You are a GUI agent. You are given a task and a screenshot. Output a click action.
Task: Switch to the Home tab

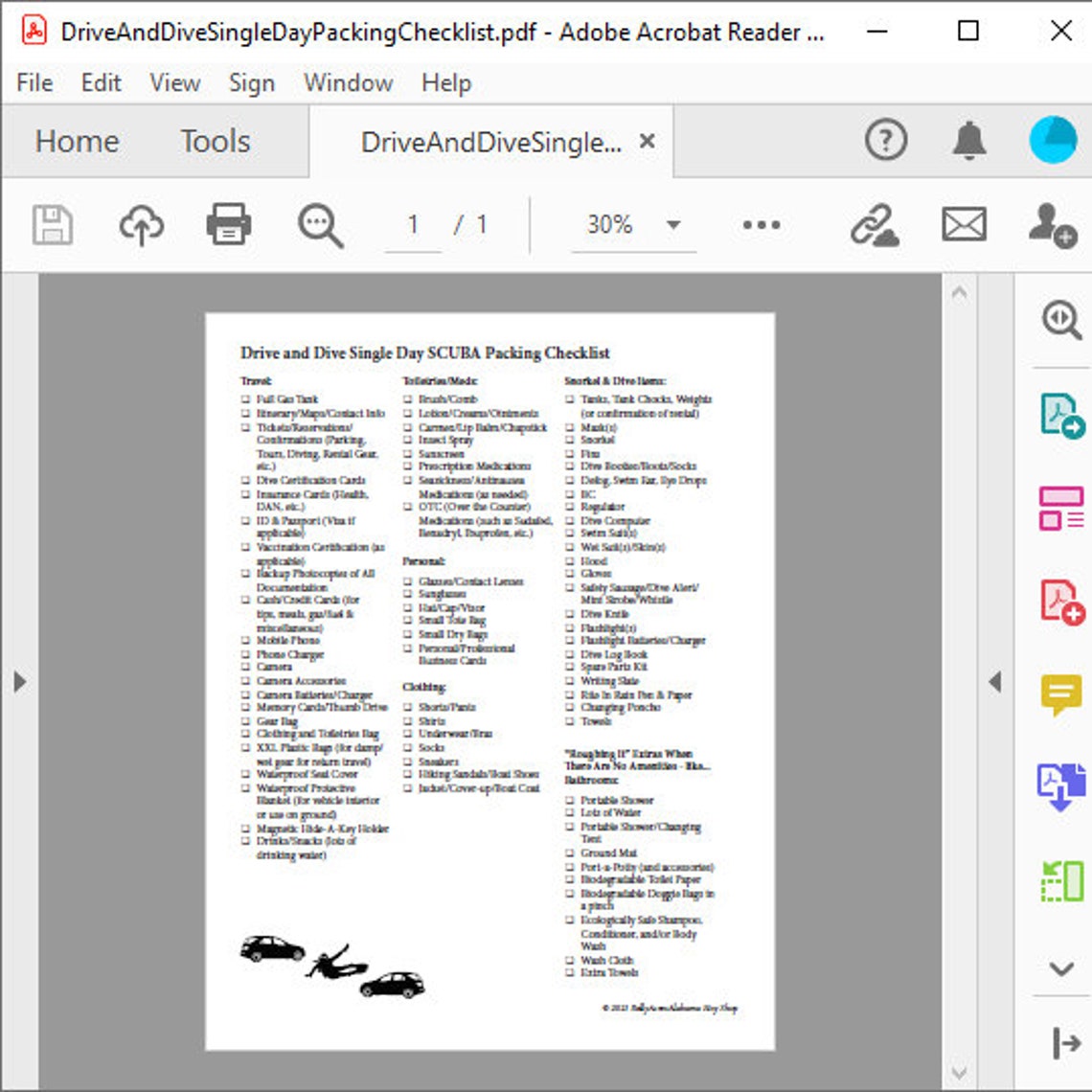tap(77, 141)
